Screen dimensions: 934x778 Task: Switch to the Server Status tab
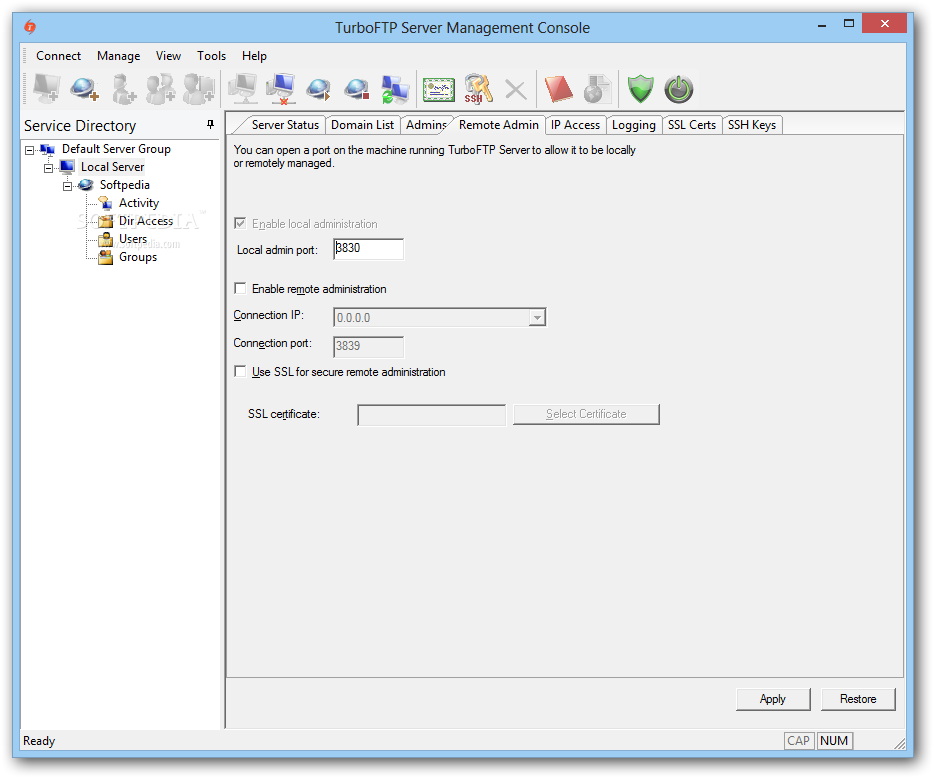tap(285, 125)
